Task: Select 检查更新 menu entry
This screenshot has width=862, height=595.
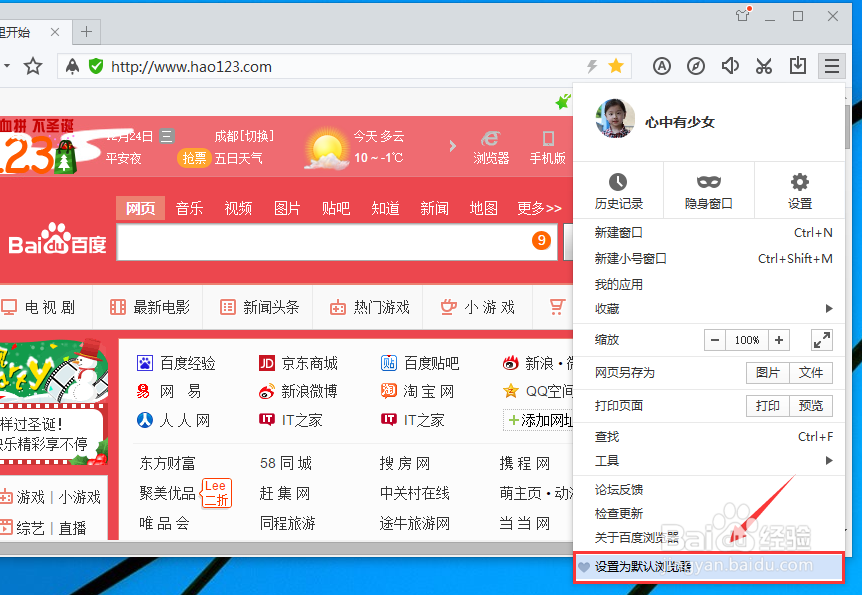Action: (709, 514)
